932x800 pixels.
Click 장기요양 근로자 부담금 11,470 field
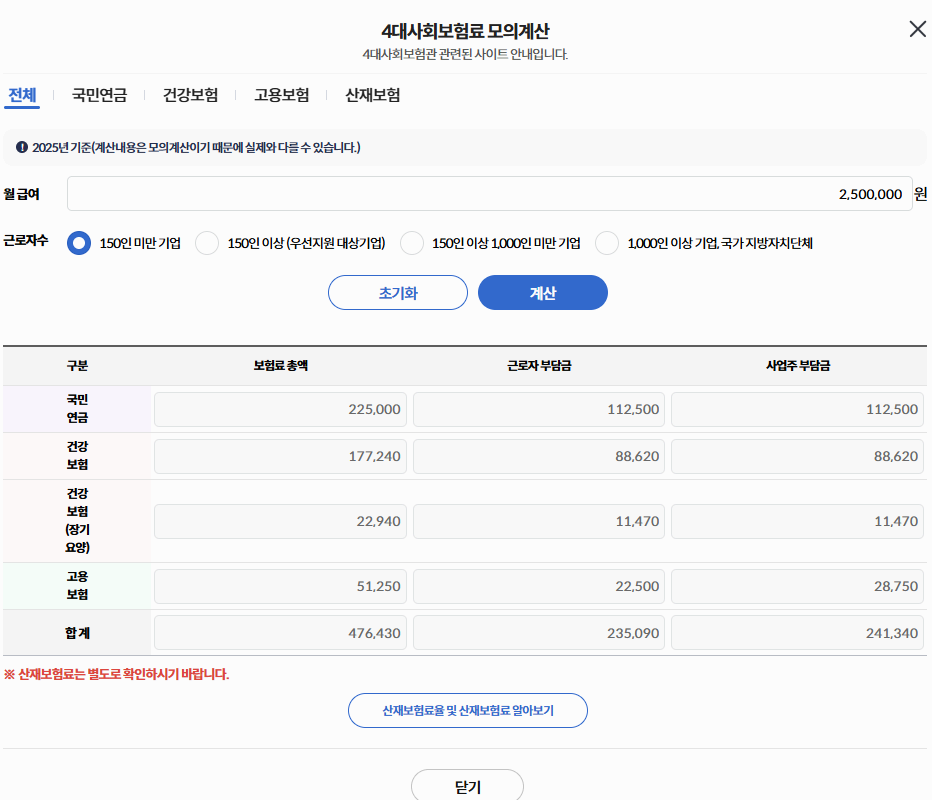[539, 521]
